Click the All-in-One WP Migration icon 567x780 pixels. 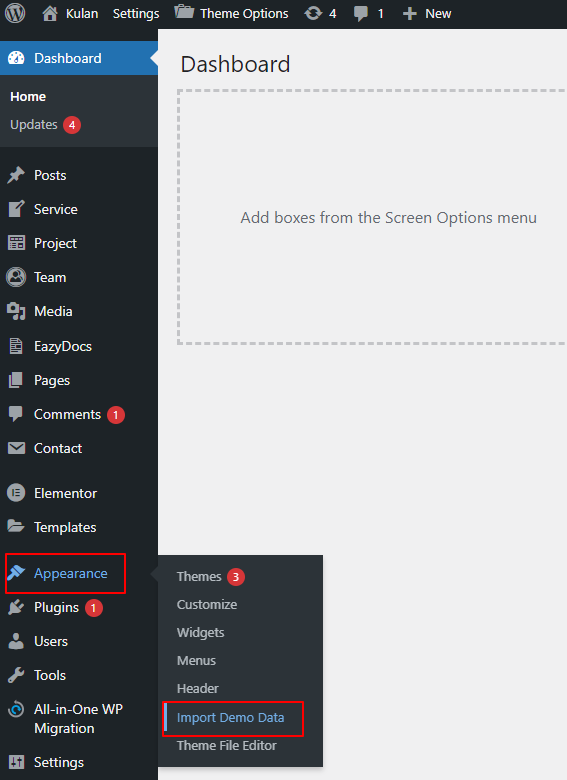(x=16, y=709)
